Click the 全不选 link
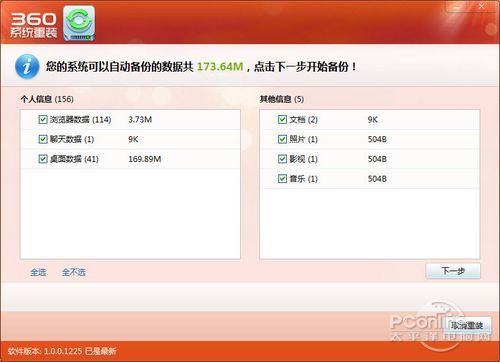Image resolution: width=500 pixels, height=362 pixels. (x=74, y=272)
